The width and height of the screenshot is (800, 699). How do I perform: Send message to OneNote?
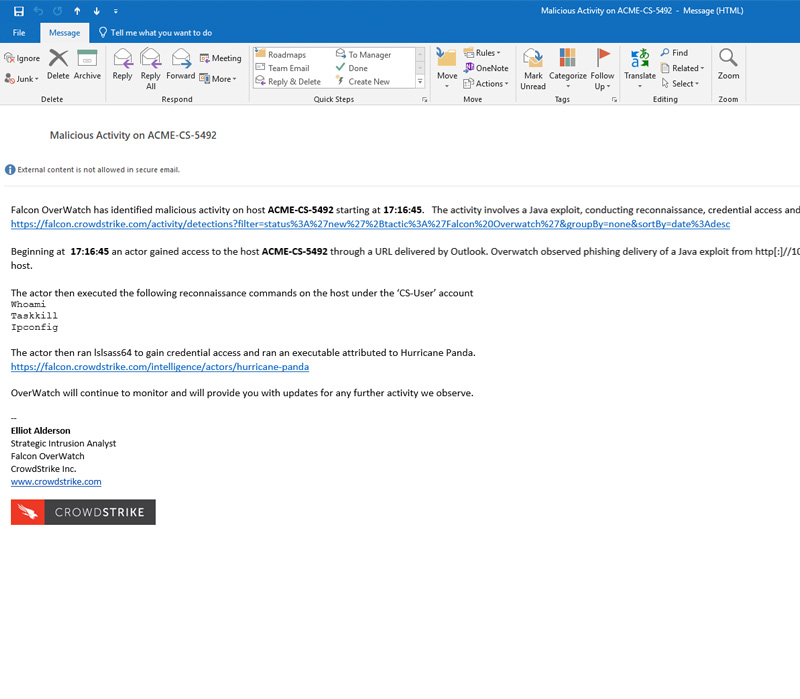click(485, 68)
